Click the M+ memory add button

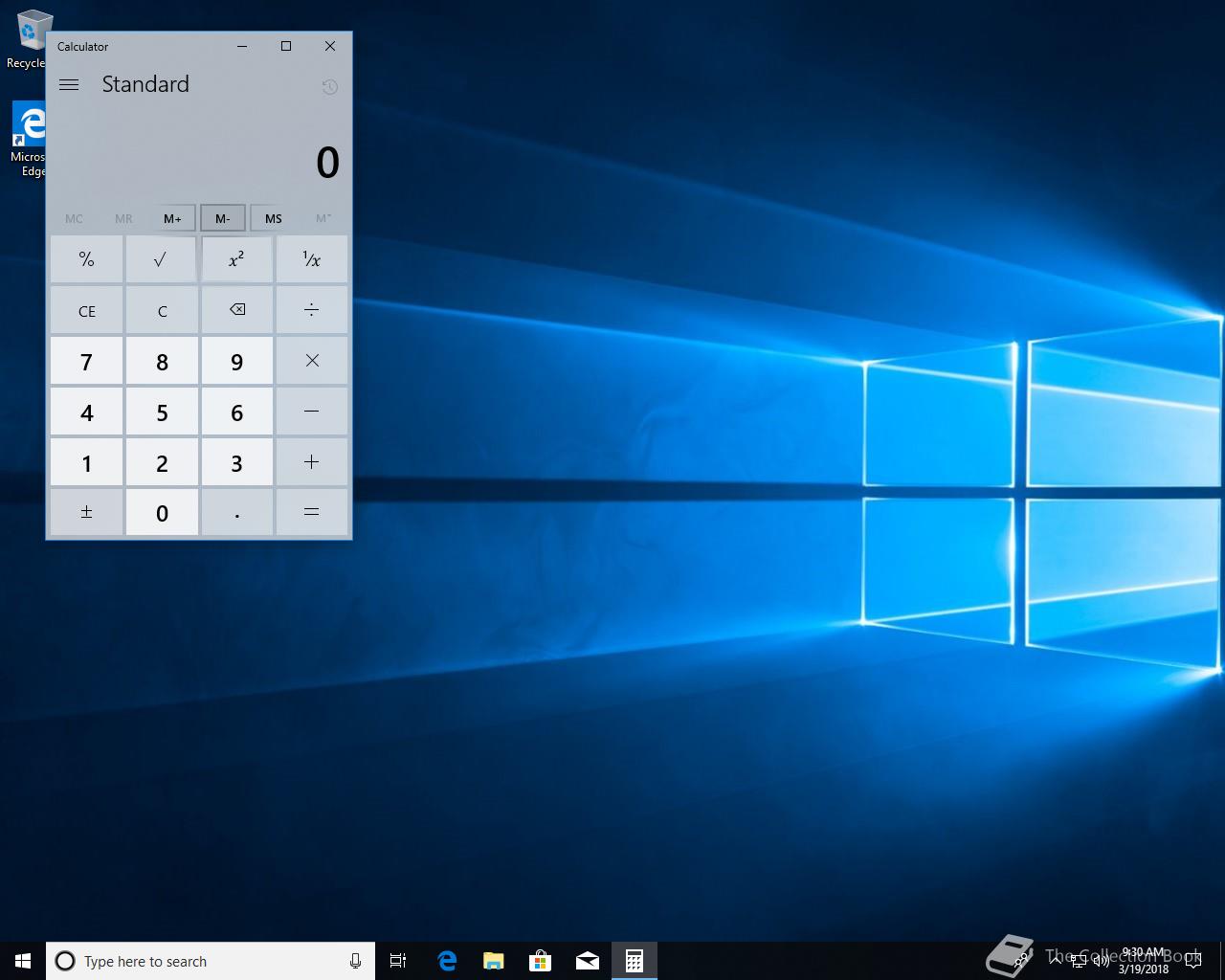[x=172, y=218]
